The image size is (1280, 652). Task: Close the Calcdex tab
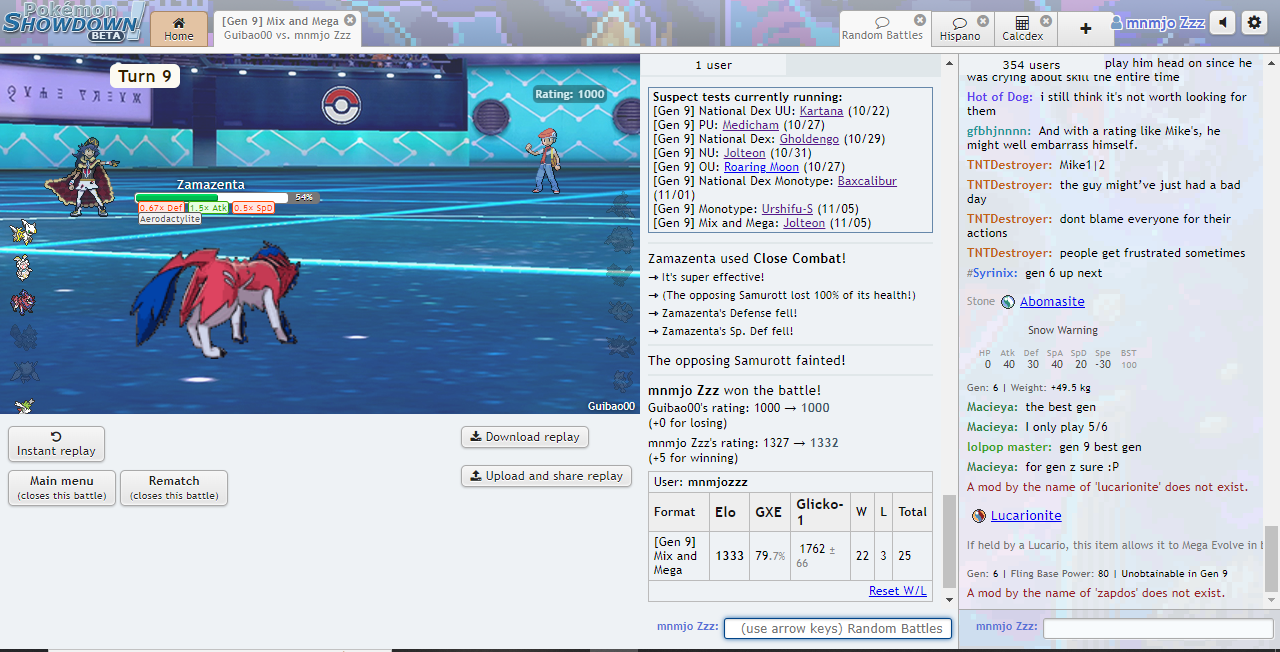click(1045, 20)
